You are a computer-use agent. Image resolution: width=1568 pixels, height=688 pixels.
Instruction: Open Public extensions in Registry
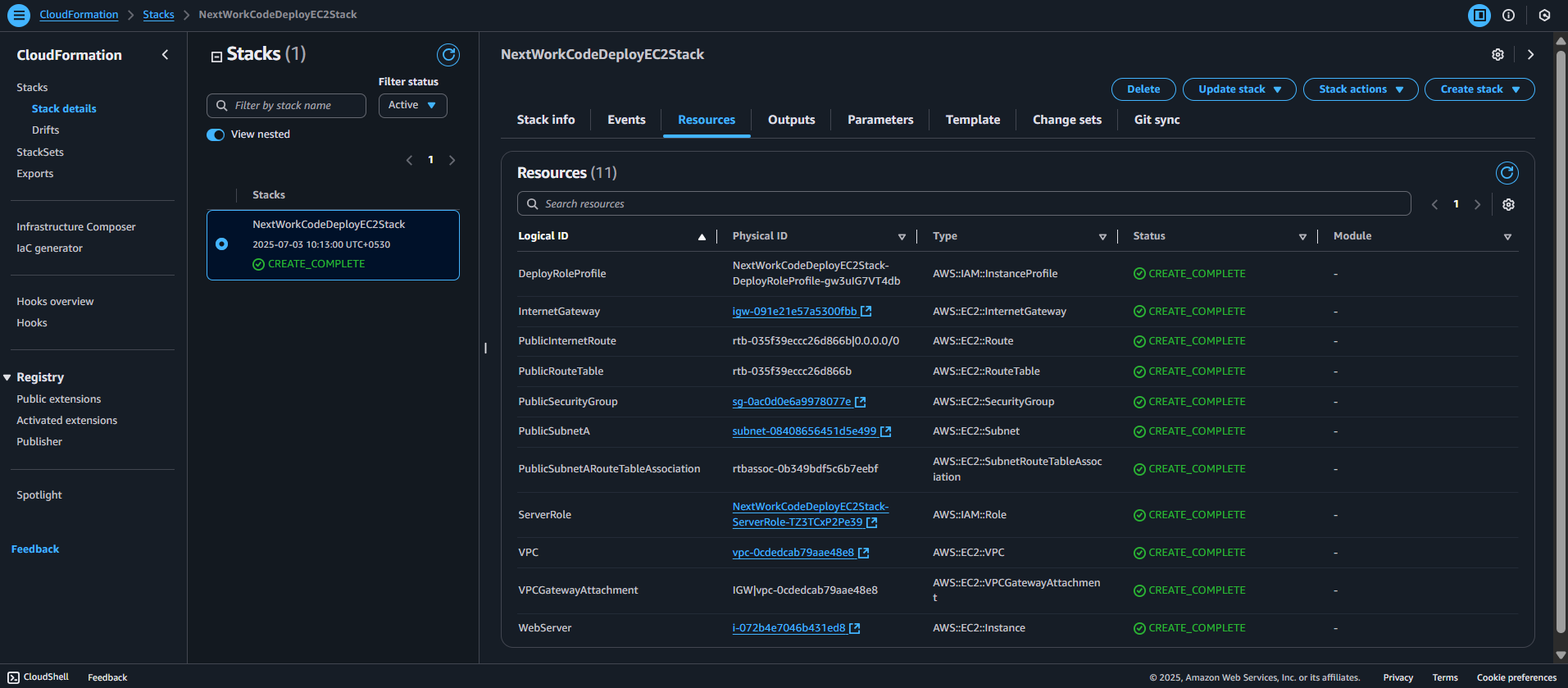pyautogui.click(x=59, y=399)
